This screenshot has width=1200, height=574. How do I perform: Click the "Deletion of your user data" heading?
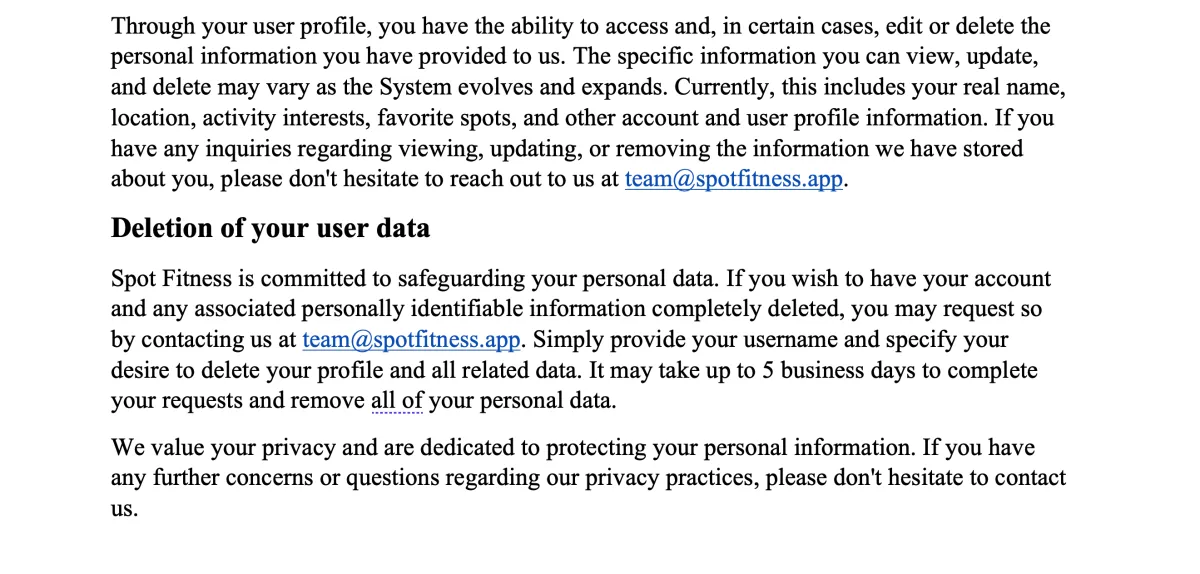pos(270,229)
